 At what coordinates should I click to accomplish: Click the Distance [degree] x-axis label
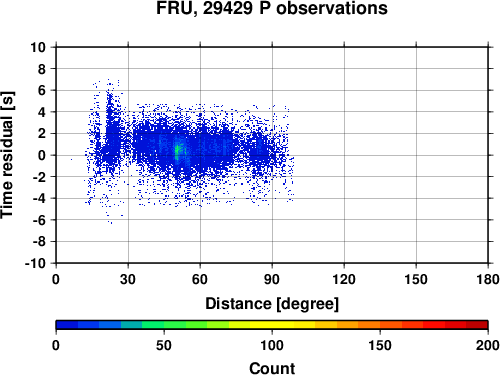point(272,304)
